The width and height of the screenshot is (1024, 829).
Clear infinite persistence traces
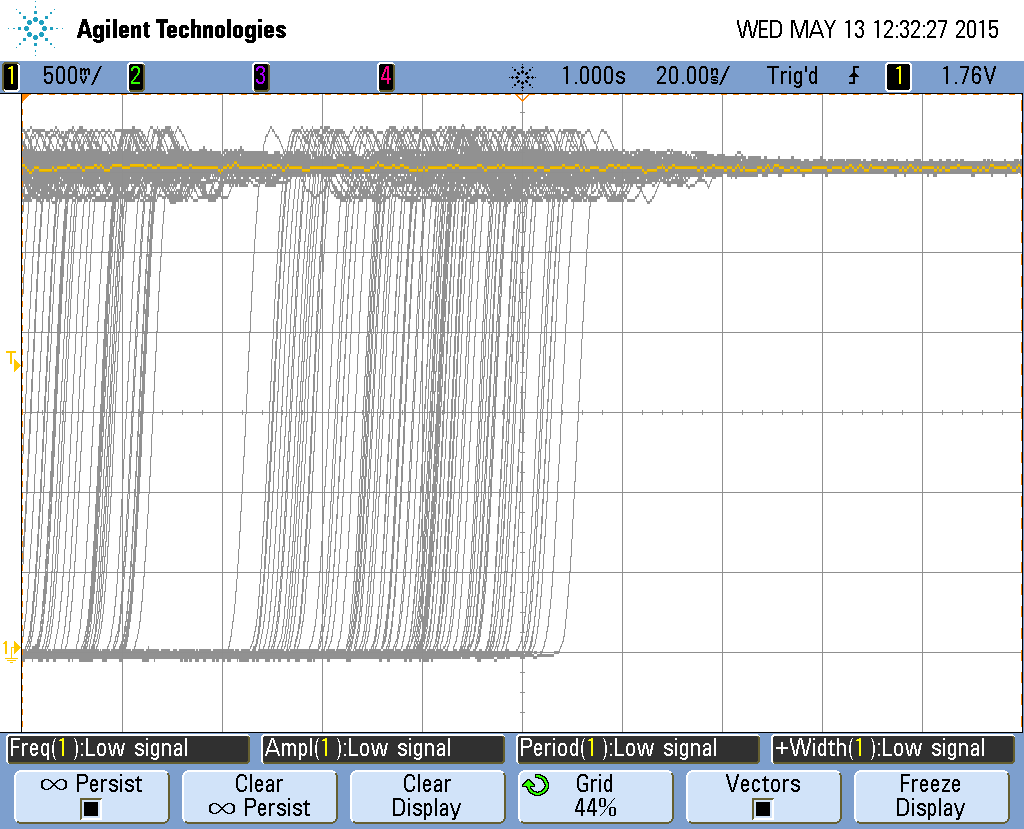259,796
